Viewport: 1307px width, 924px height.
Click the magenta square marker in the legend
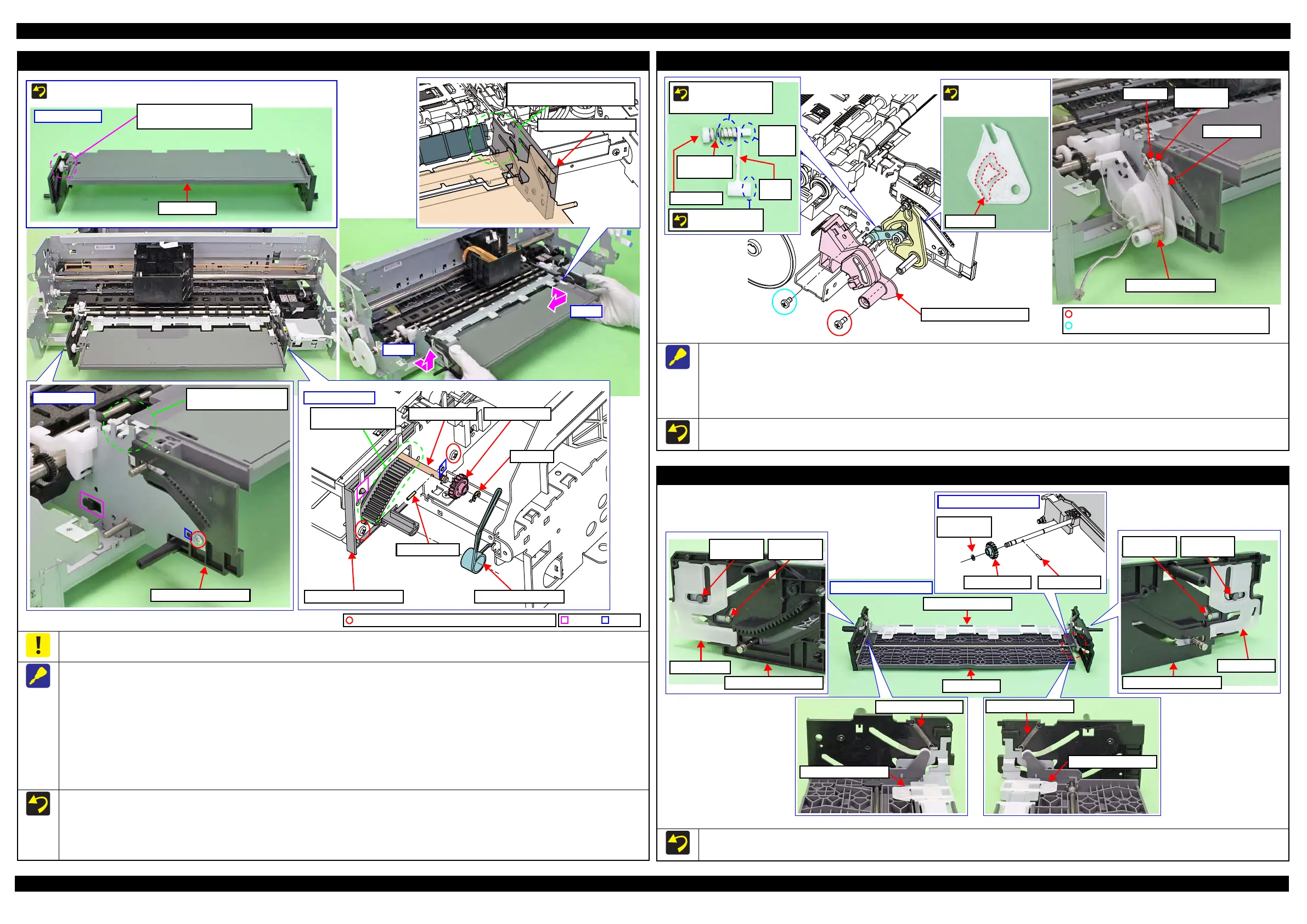coord(565,620)
